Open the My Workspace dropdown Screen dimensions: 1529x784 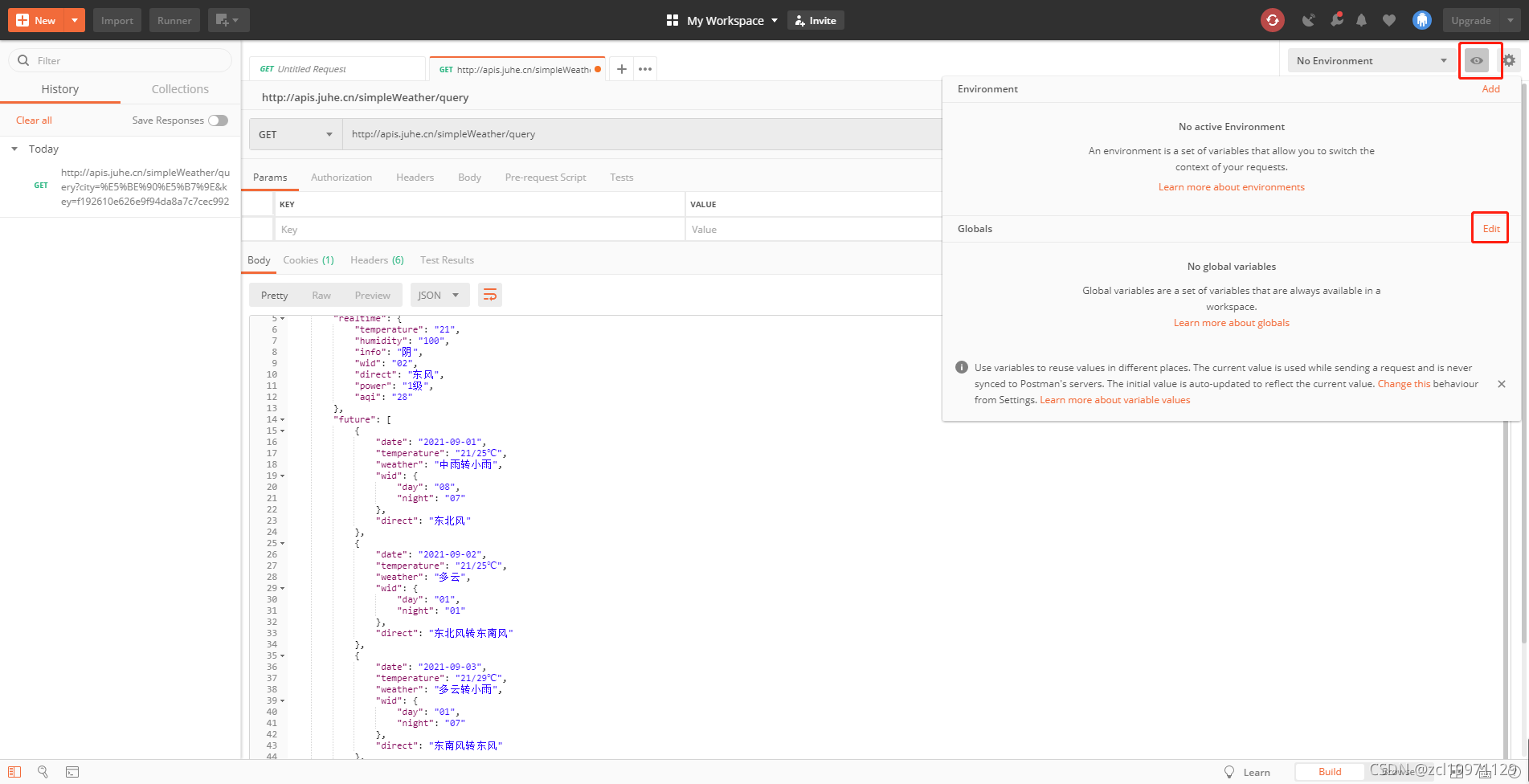click(x=732, y=20)
